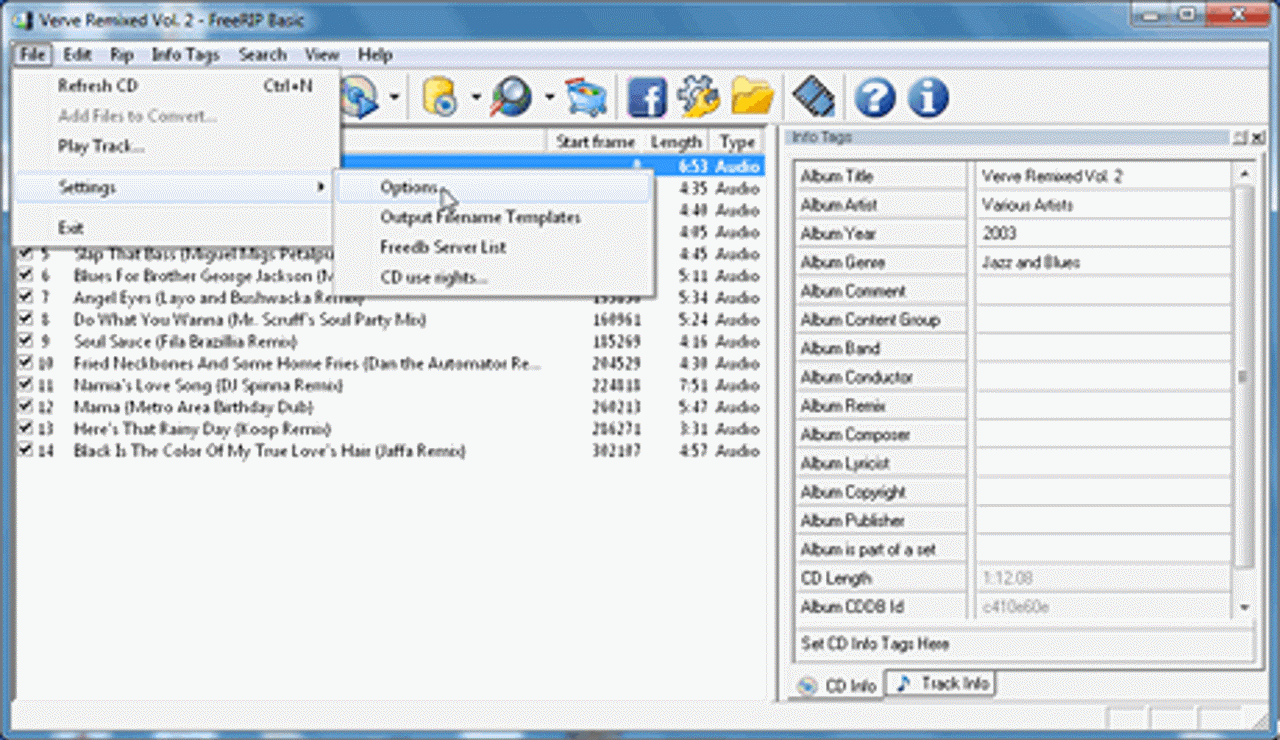Open dropdown arrow beside search magnifier icon
The image size is (1280, 740).
pyautogui.click(x=549, y=98)
